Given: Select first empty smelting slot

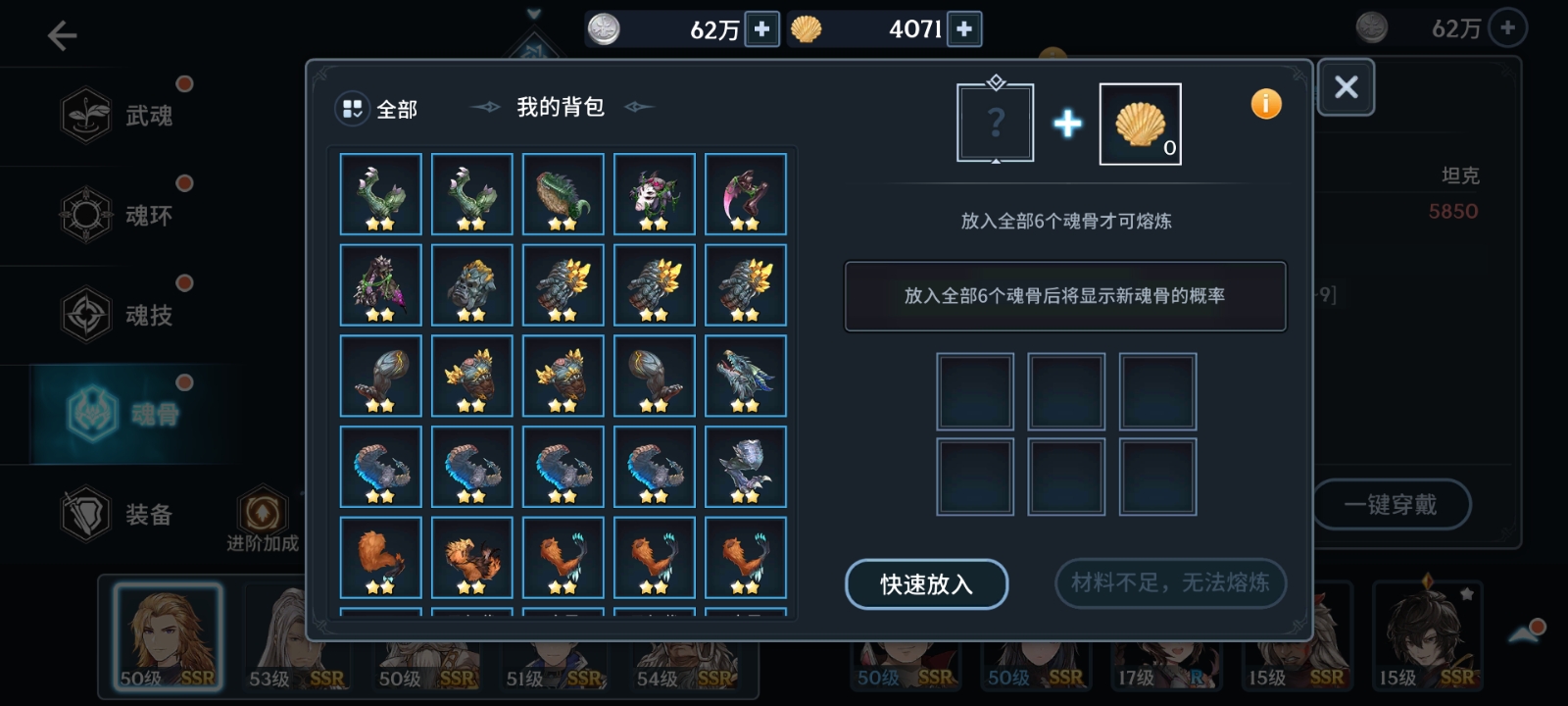Looking at the screenshot, I should pos(975,392).
